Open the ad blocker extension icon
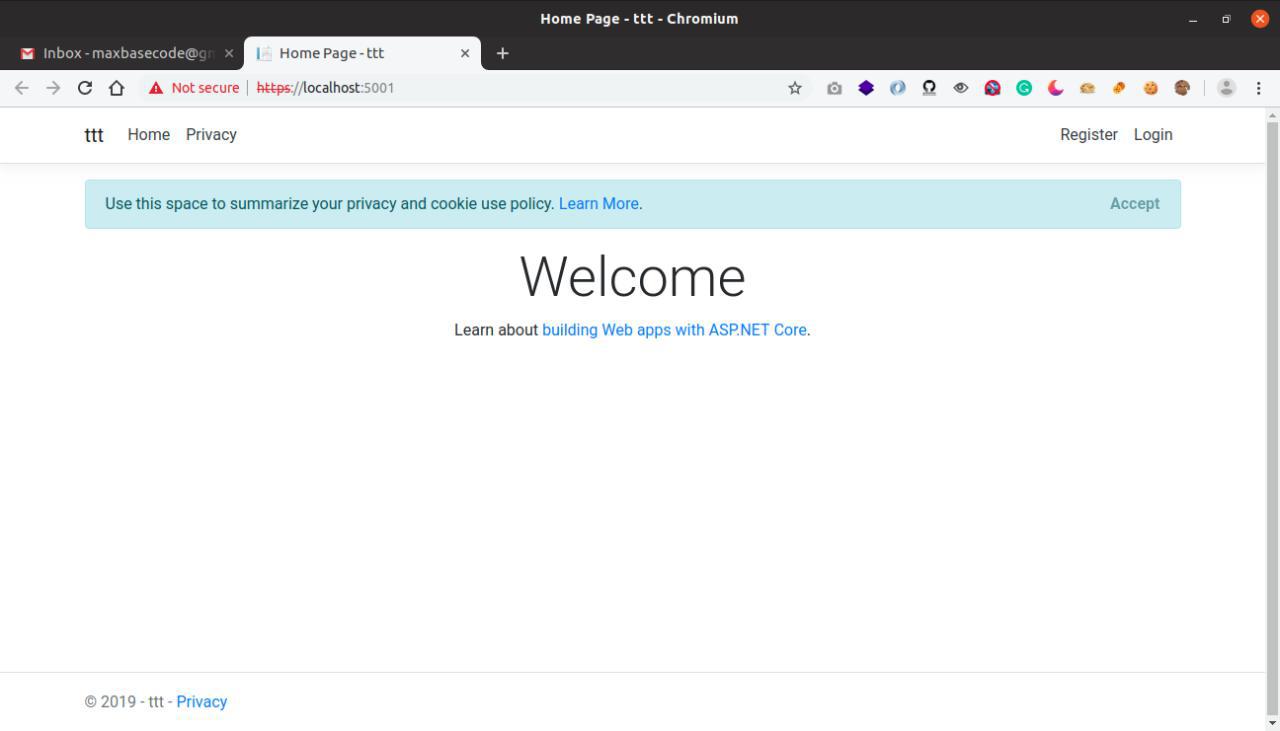Image resolution: width=1280 pixels, height=731 pixels. (x=992, y=88)
